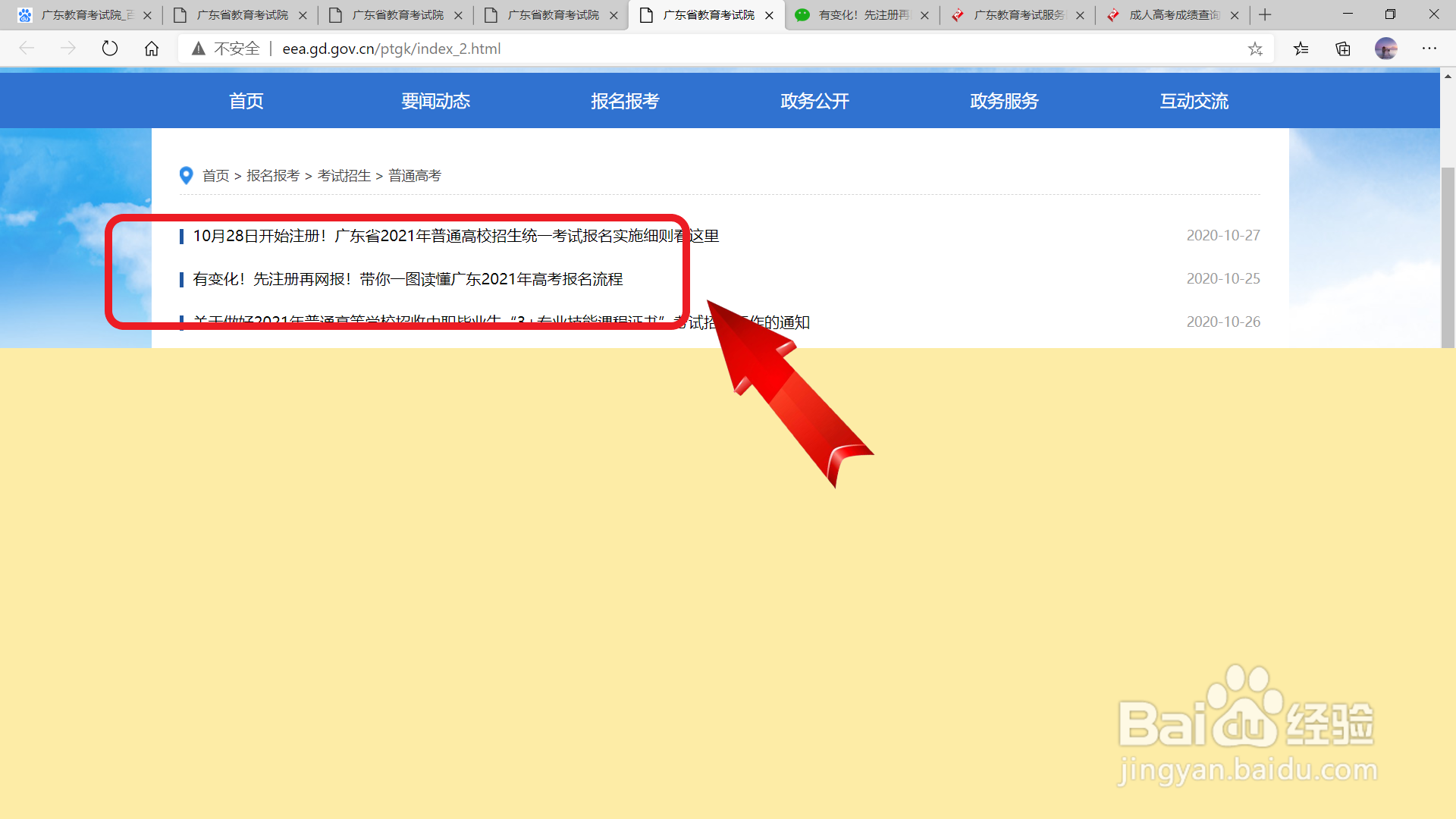Open a new browser tab
This screenshot has height=819, width=1456.
[1265, 14]
